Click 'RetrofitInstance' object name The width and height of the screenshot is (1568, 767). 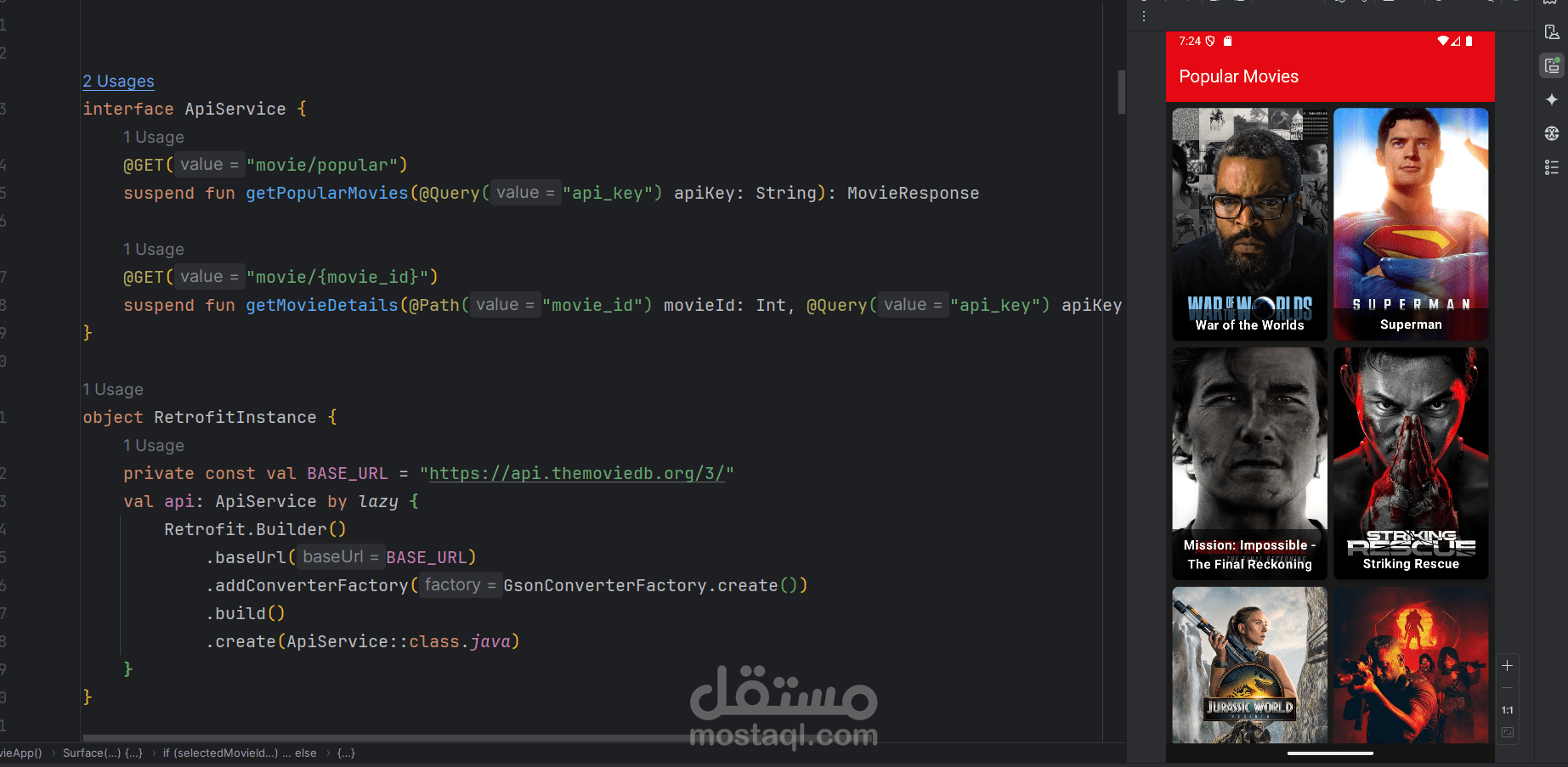[x=235, y=417]
